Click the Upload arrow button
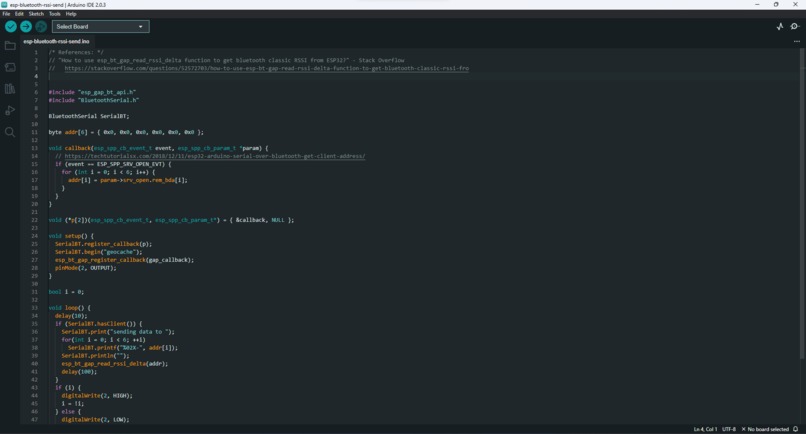Image resolution: width=806 pixels, height=434 pixels. point(26,26)
